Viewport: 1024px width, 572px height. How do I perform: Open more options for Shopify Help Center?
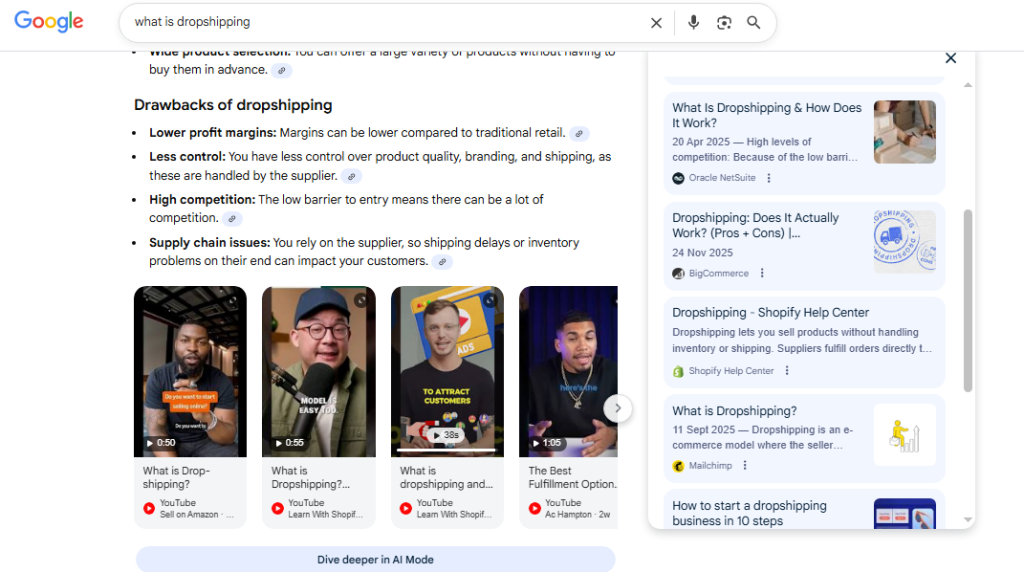787,371
